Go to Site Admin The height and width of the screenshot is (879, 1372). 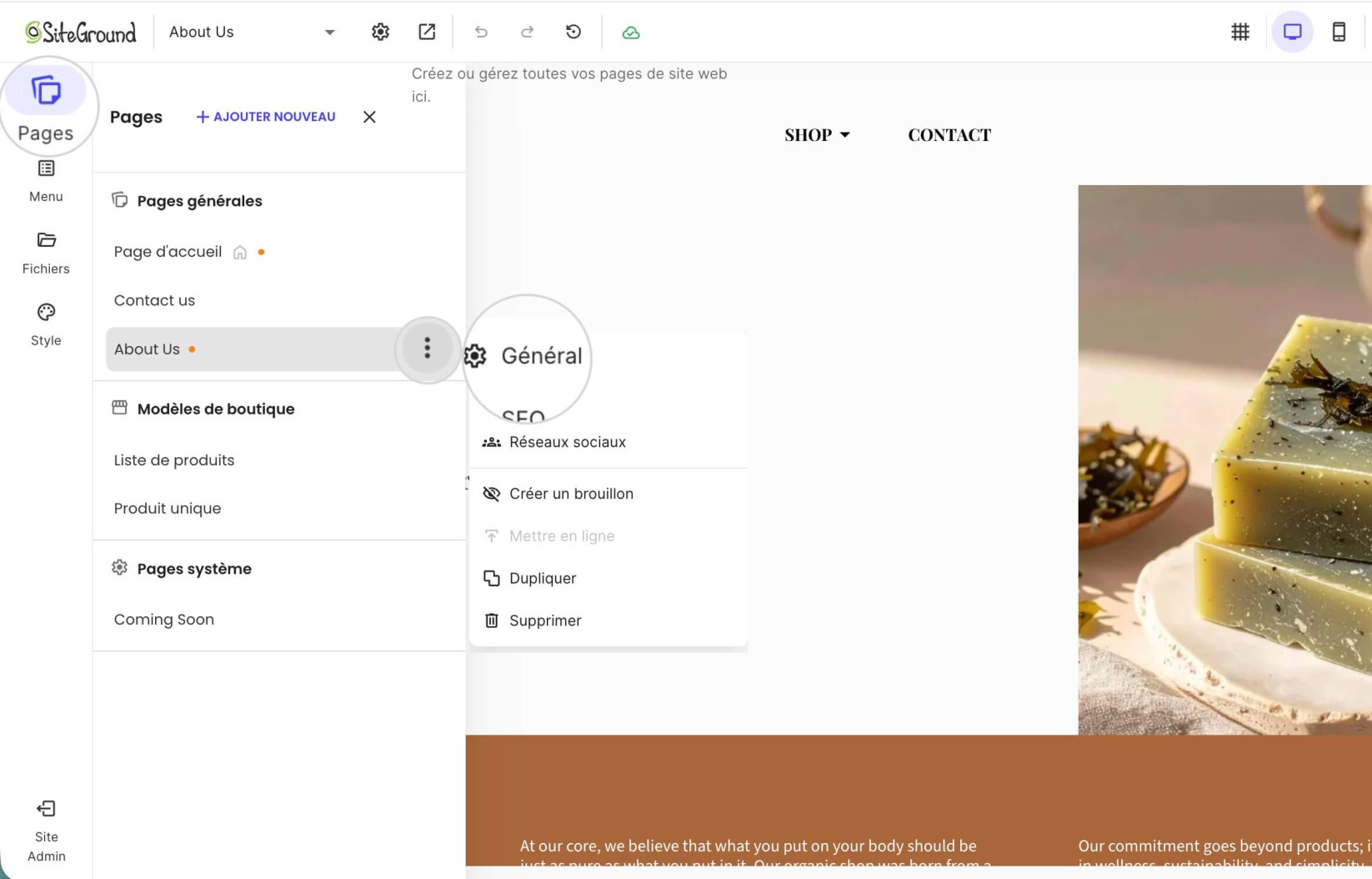point(46,831)
